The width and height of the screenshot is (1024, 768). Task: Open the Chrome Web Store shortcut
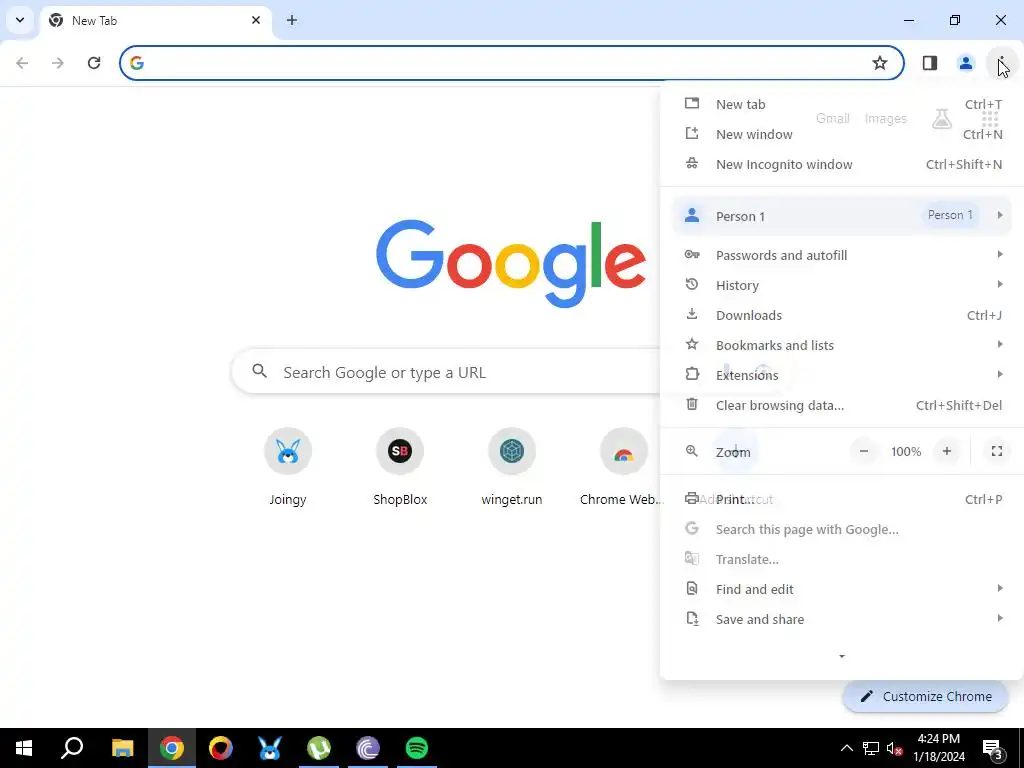click(x=623, y=468)
